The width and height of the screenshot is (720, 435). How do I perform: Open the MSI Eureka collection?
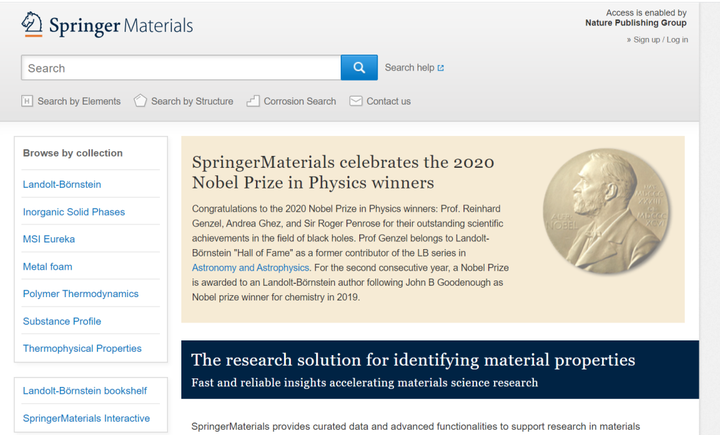49,239
